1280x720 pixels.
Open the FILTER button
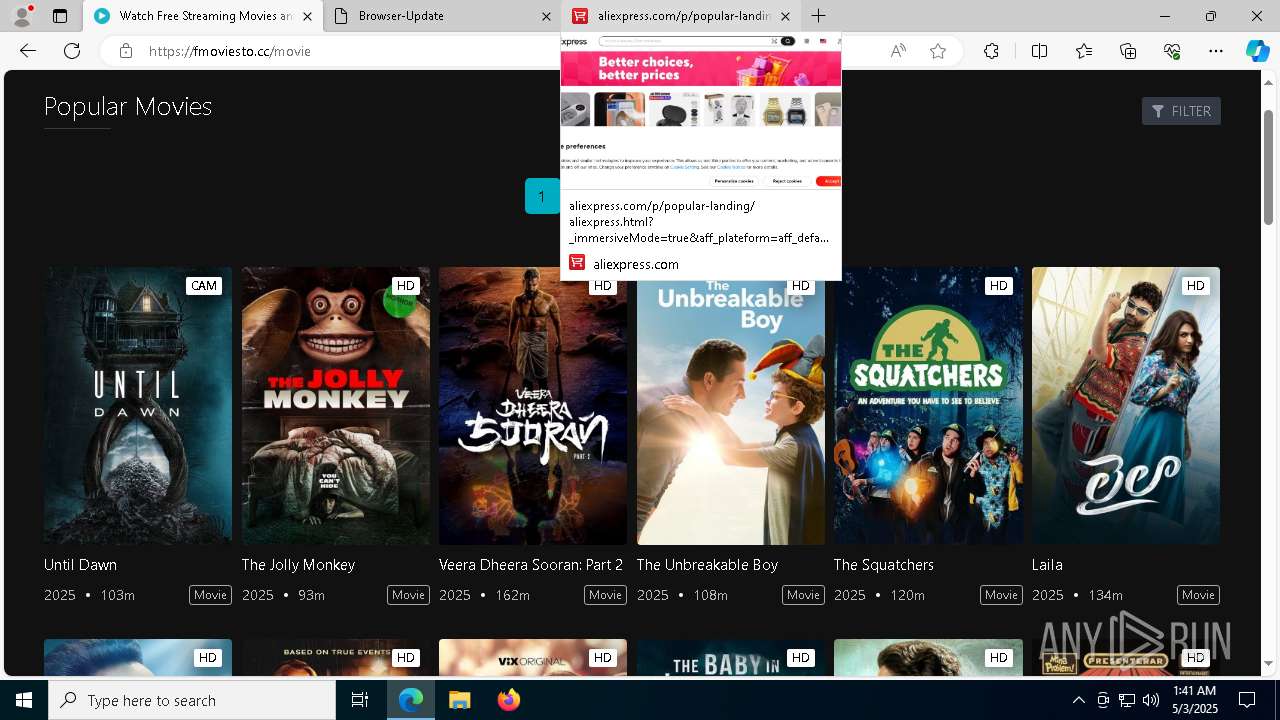click(x=1181, y=111)
